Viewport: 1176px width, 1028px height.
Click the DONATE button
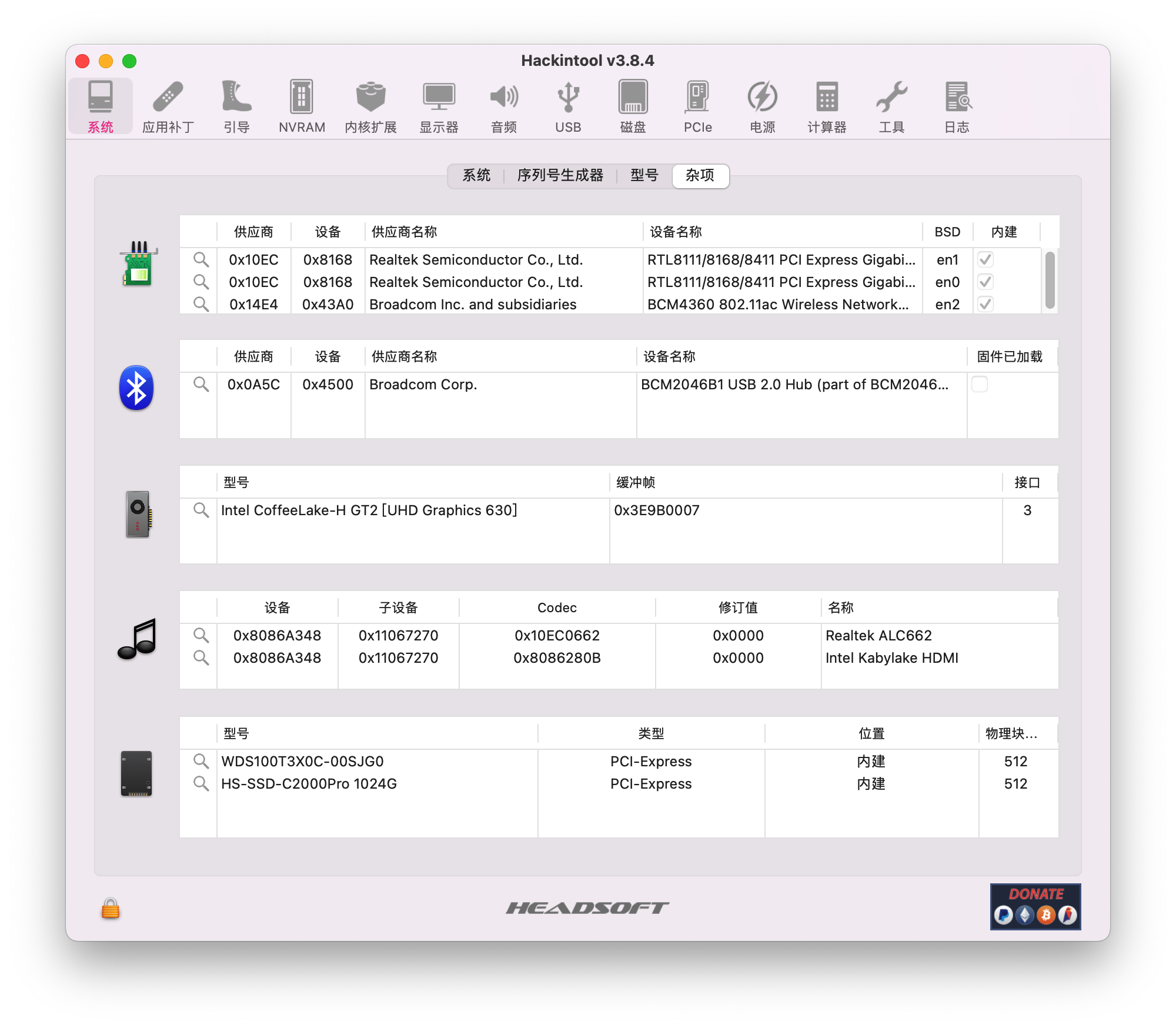(1035, 906)
